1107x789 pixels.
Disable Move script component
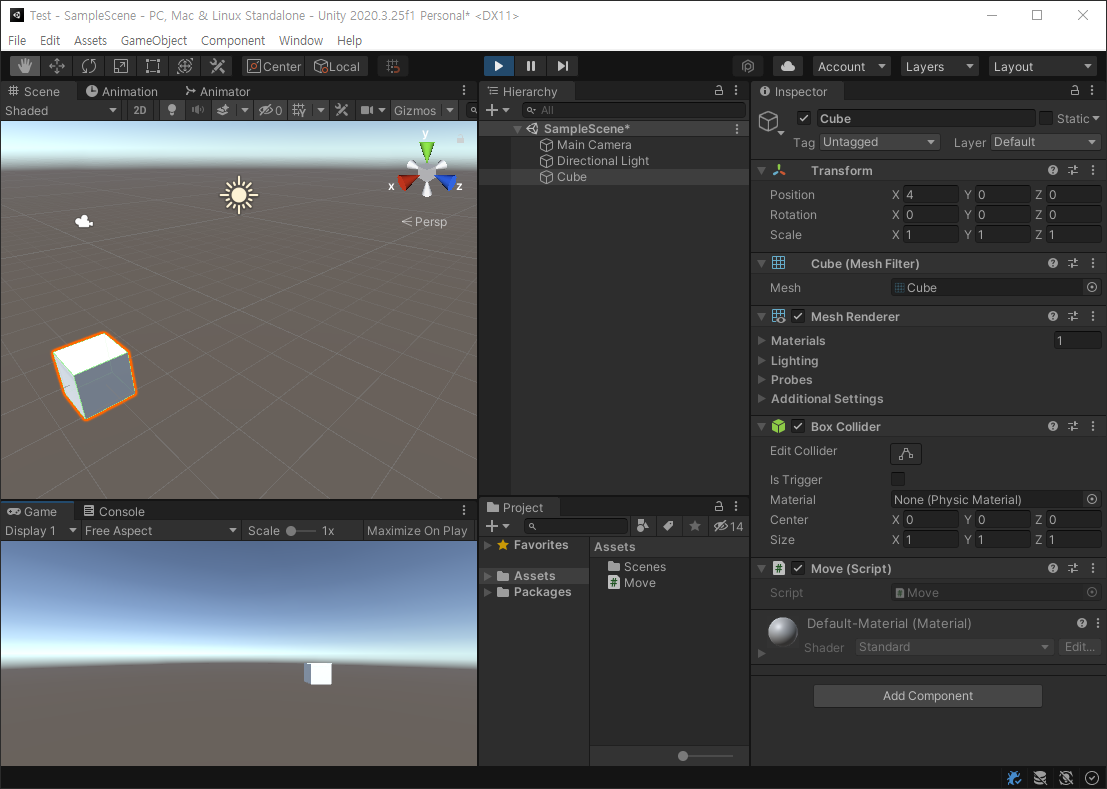coord(798,568)
